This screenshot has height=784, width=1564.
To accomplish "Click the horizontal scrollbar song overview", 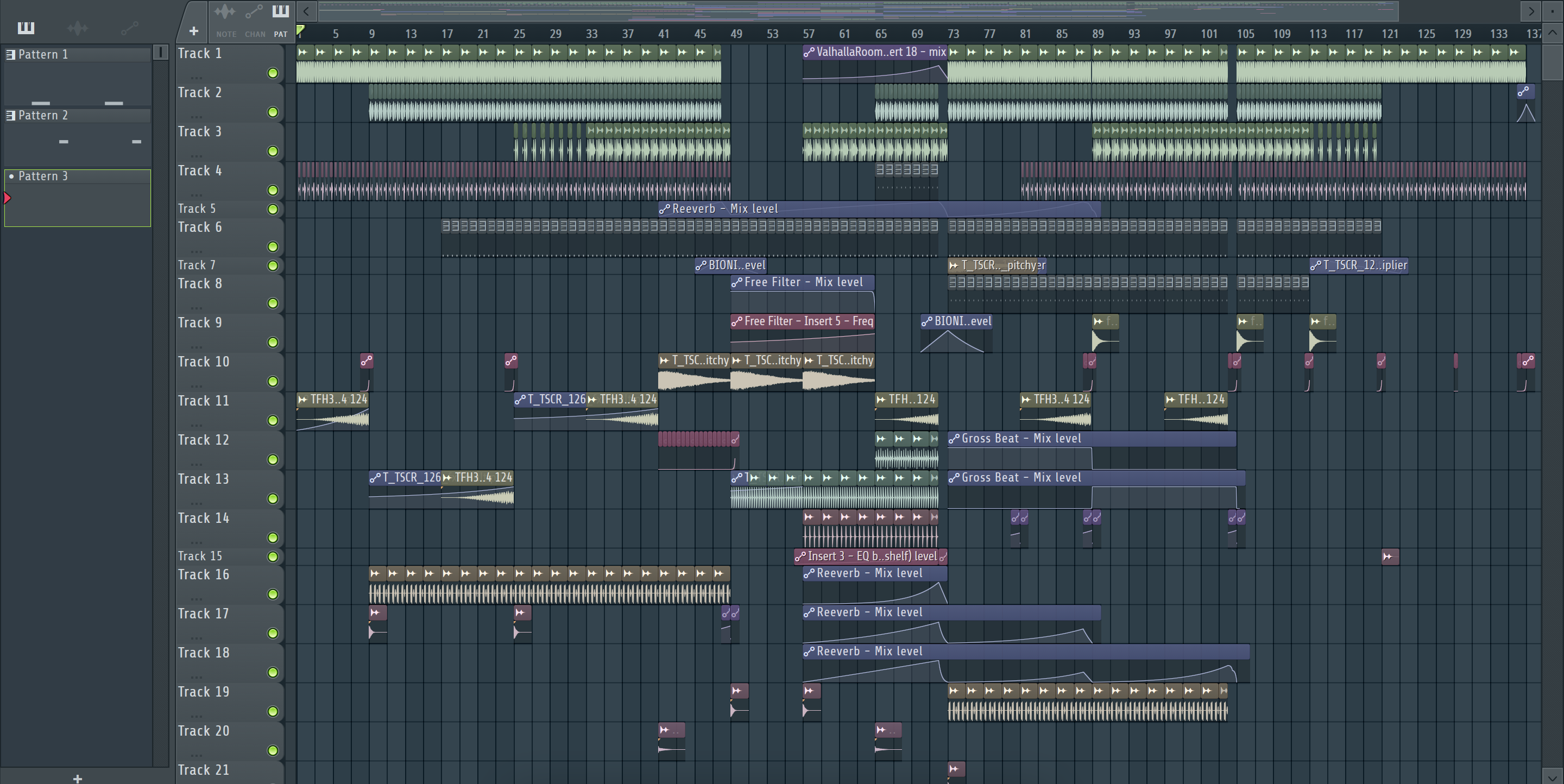I will click(x=859, y=11).
